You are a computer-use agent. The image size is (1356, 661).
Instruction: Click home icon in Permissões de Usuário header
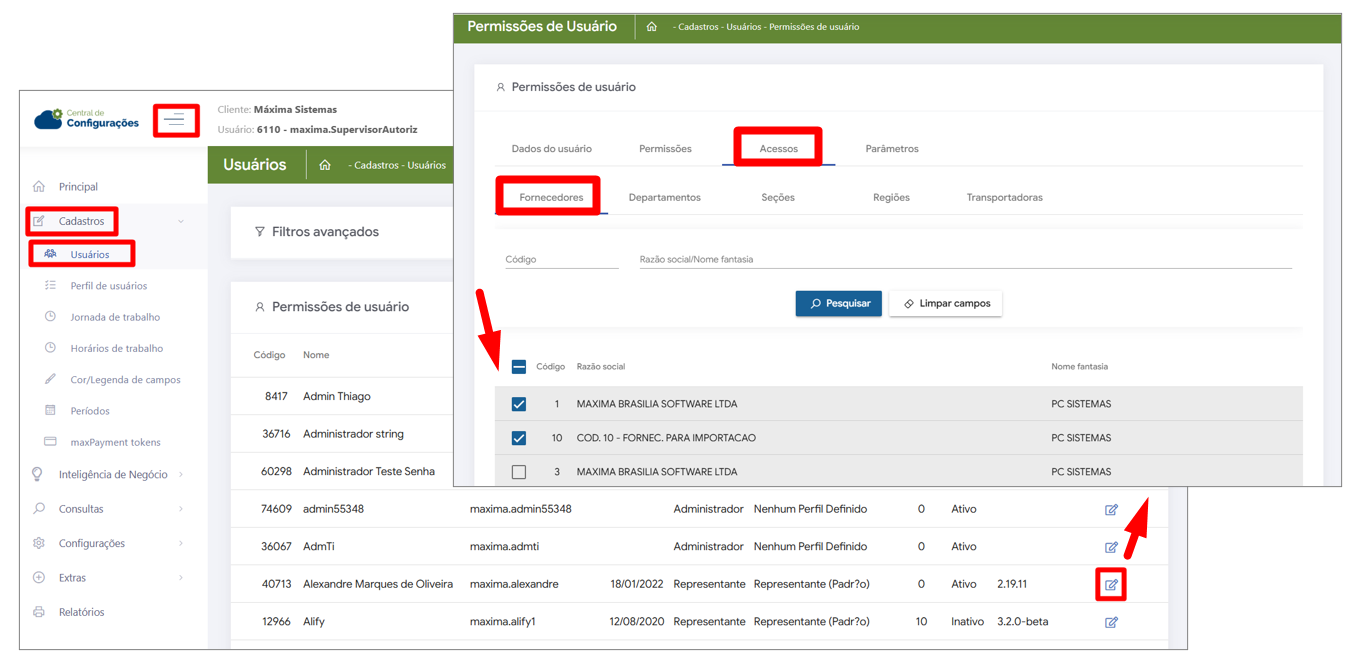(652, 27)
